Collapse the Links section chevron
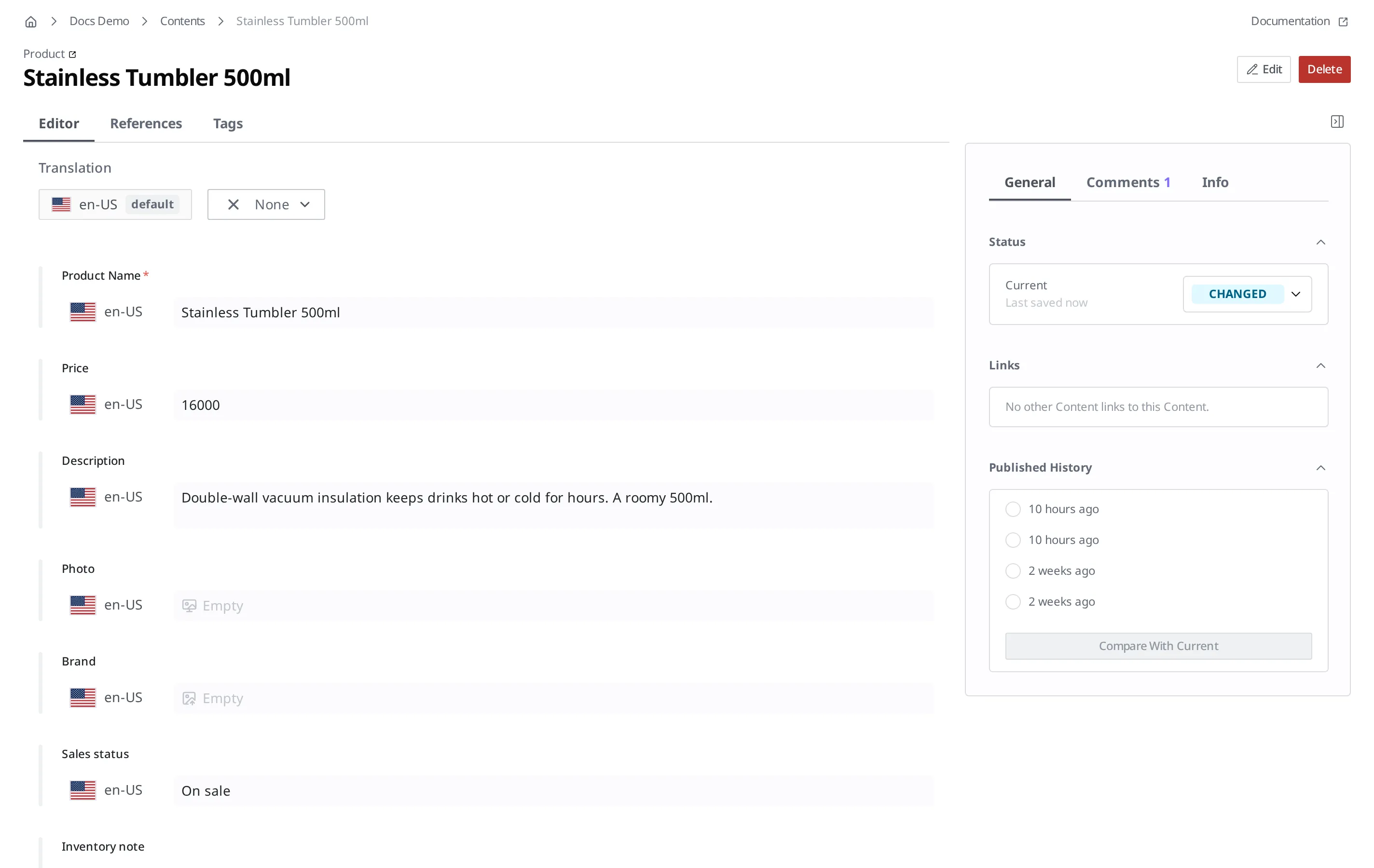Image resolution: width=1374 pixels, height=868 pixels. [x=1320, y=366]
